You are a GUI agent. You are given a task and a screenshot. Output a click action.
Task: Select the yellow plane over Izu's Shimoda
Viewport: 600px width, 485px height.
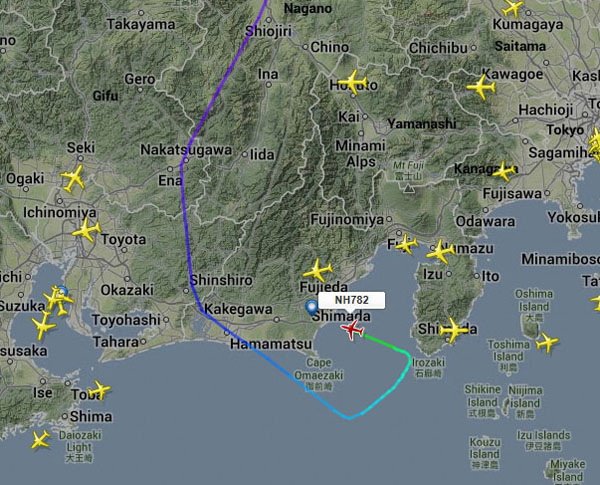point(454,330)
